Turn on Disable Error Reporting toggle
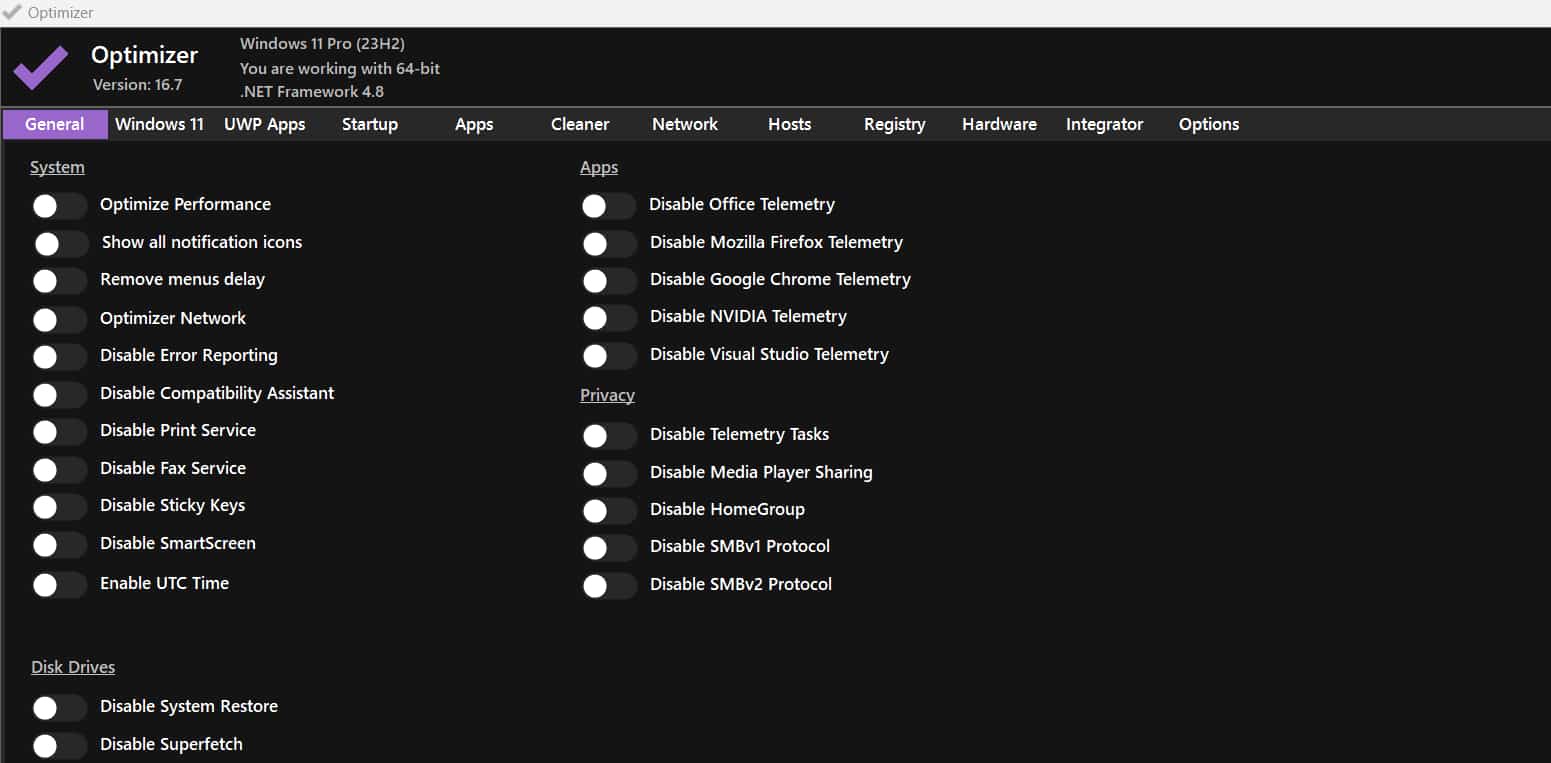Viewport: 1551px width, 763px height. (59, 357)
